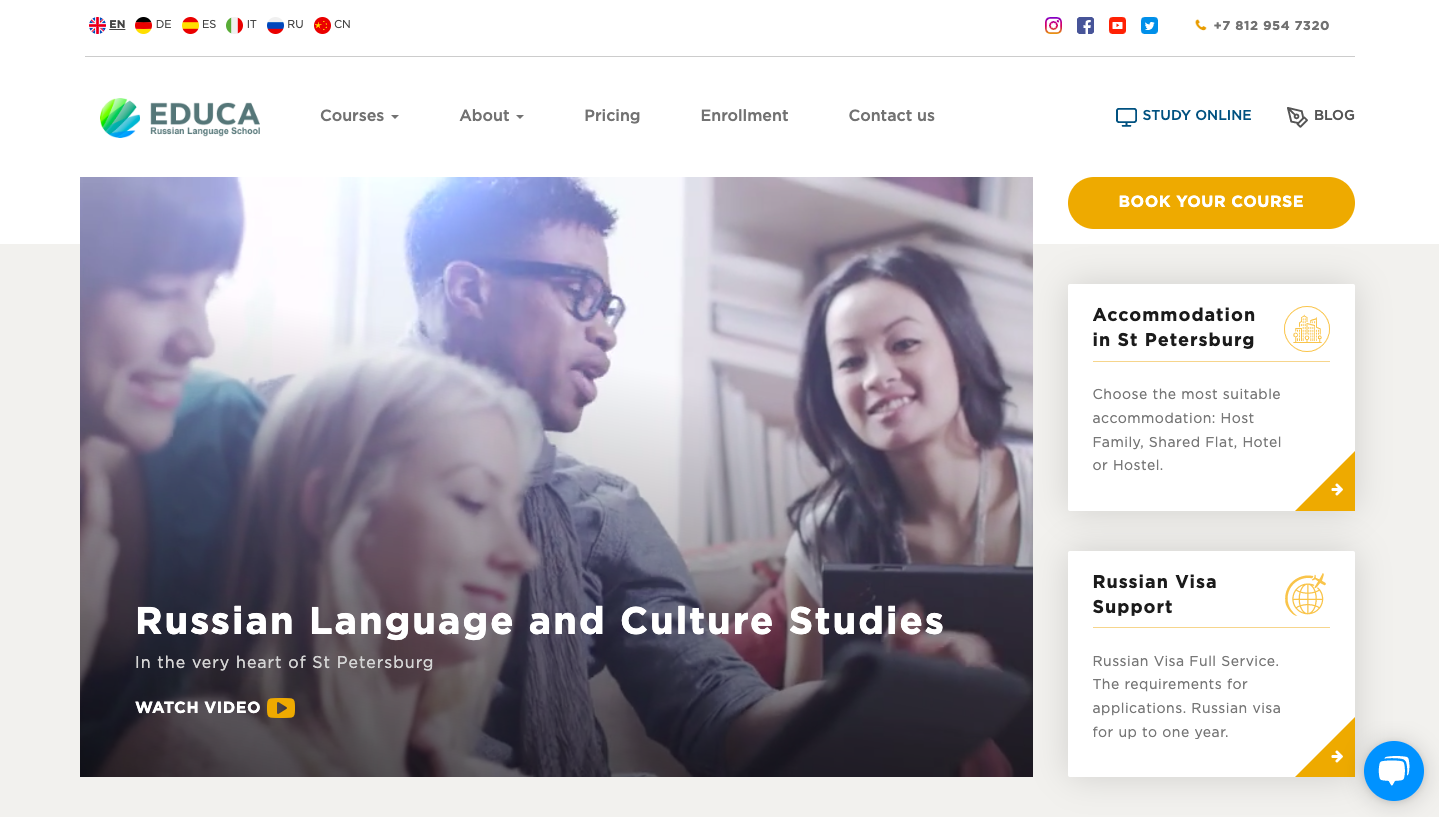Expand the About dropdown menu
This screenshot has width=1439, height=817.
point(491,116)
